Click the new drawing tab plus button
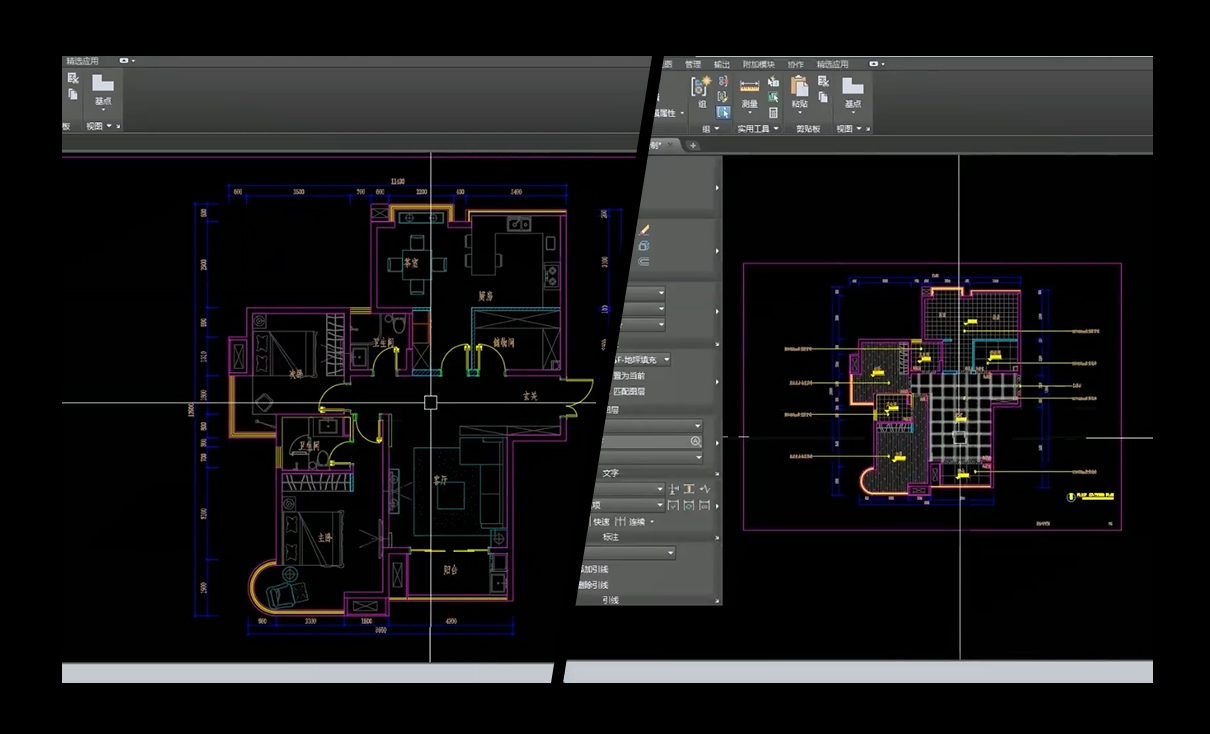This screenshot has height=734, width=1210. click(693, 146)
